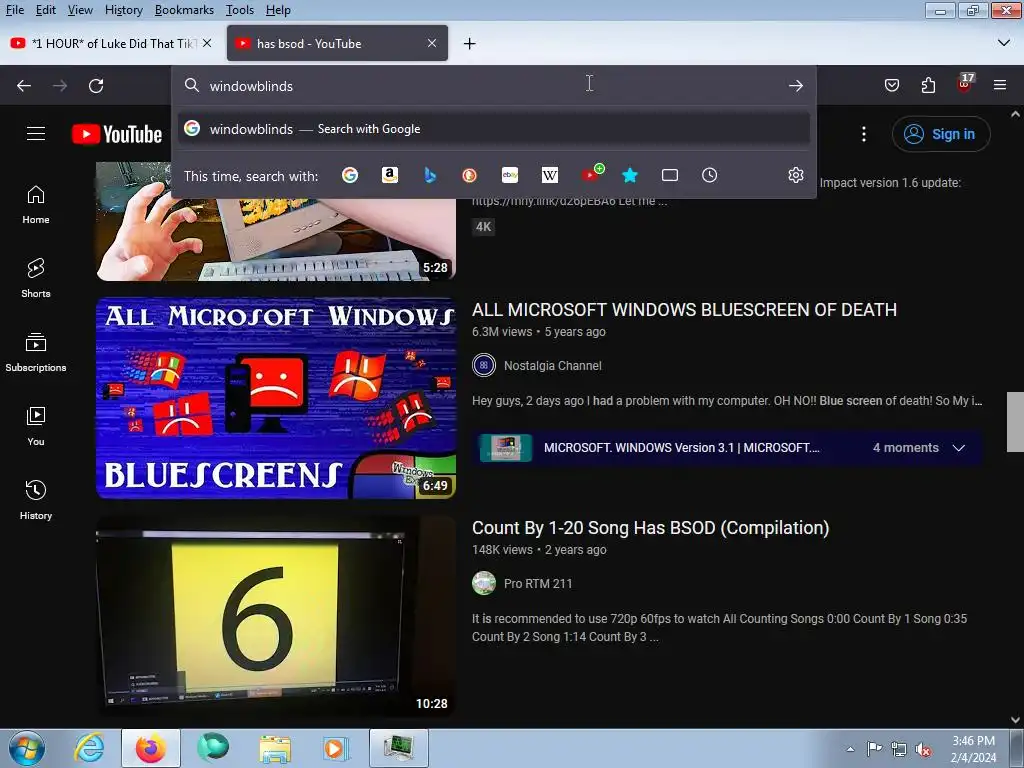Open the Nostalgia Channel name link
The height and width of the screenshot is (768, 1024).
point(552,366)
